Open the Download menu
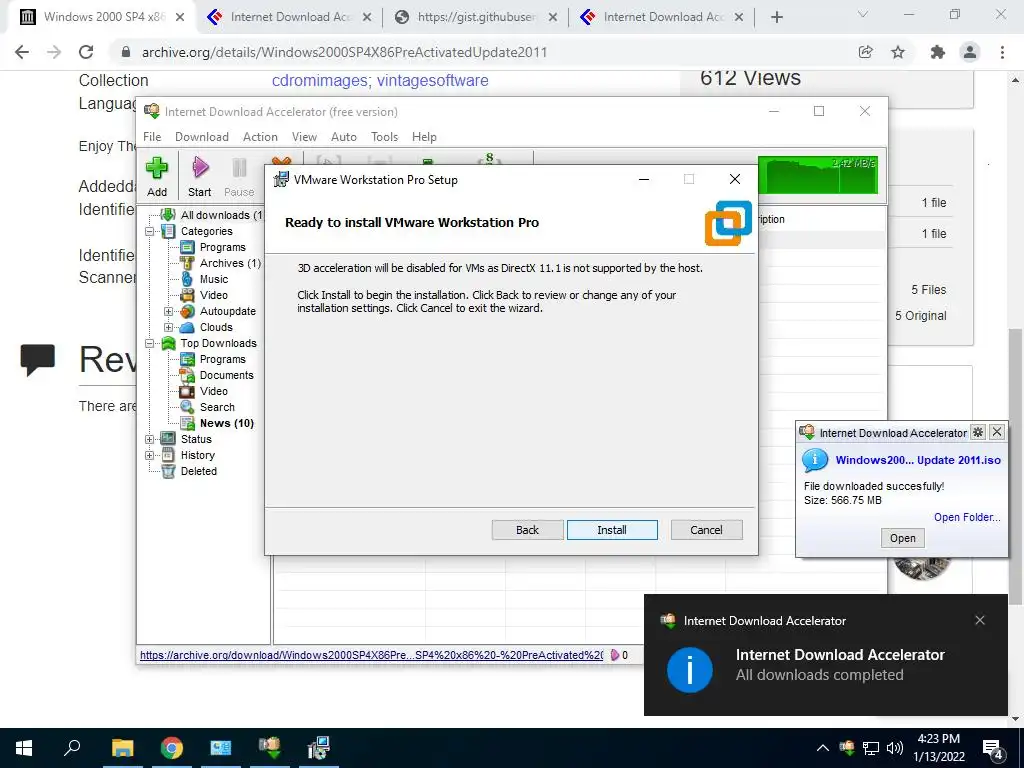 (x=202, y=136)
